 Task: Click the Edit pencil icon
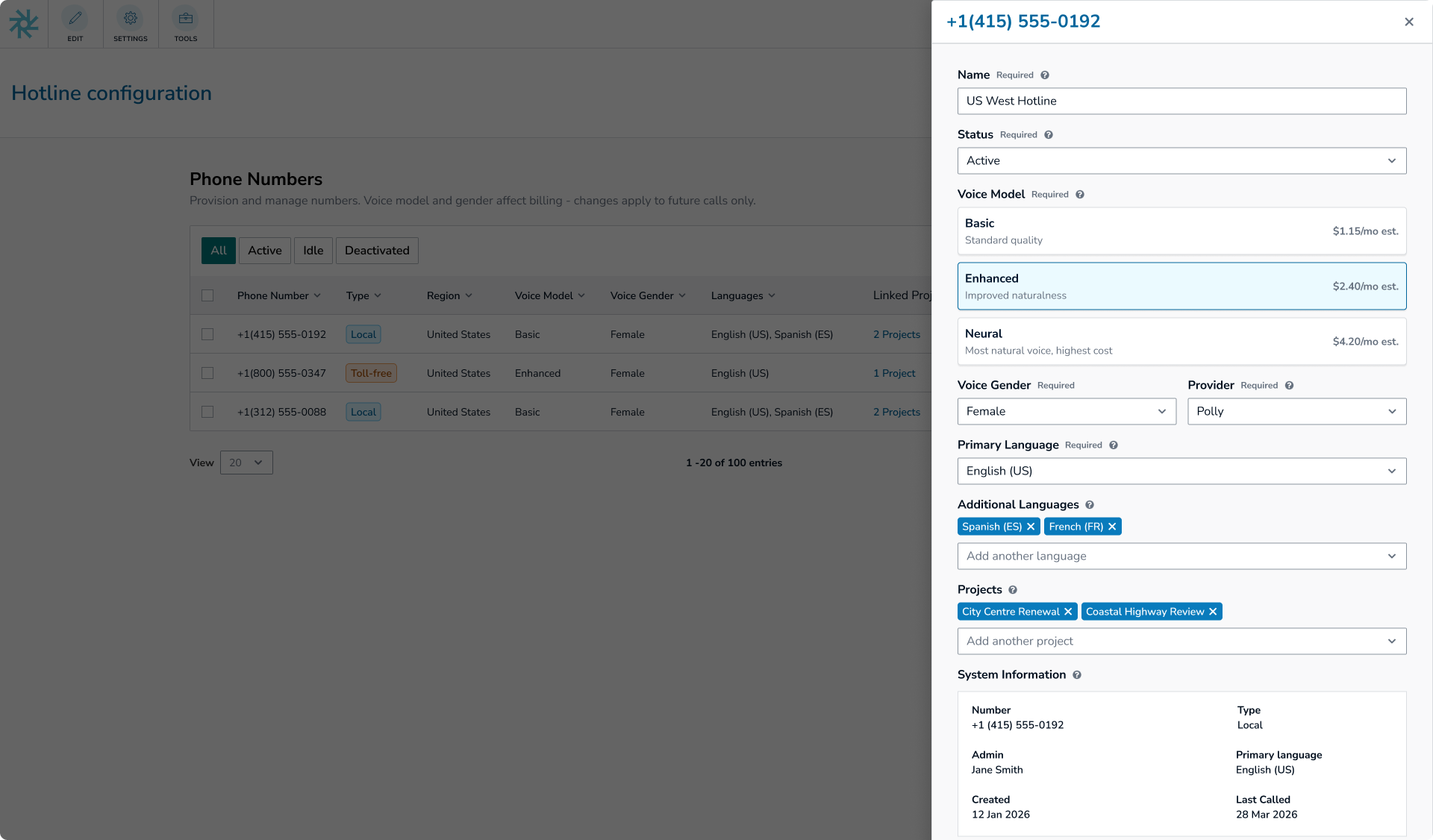coord(75,19)
